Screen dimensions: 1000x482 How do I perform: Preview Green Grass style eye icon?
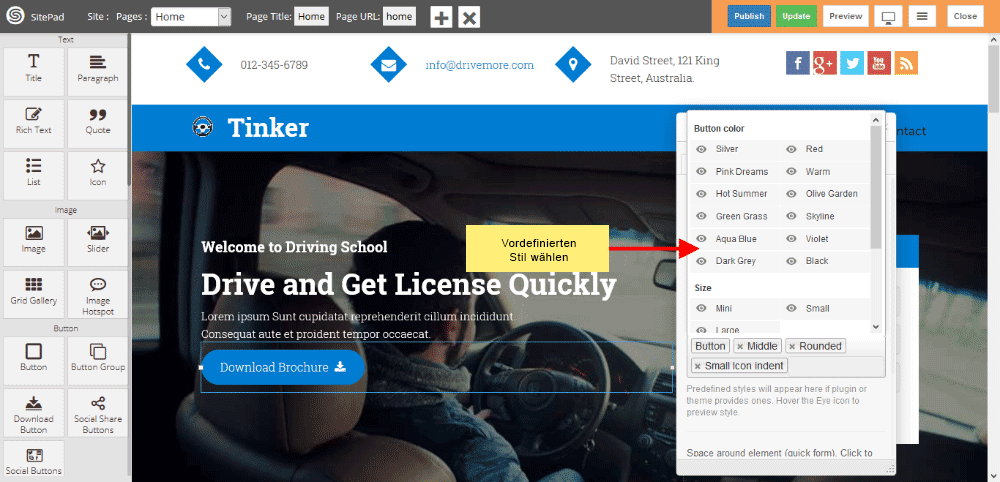point(702,216)
